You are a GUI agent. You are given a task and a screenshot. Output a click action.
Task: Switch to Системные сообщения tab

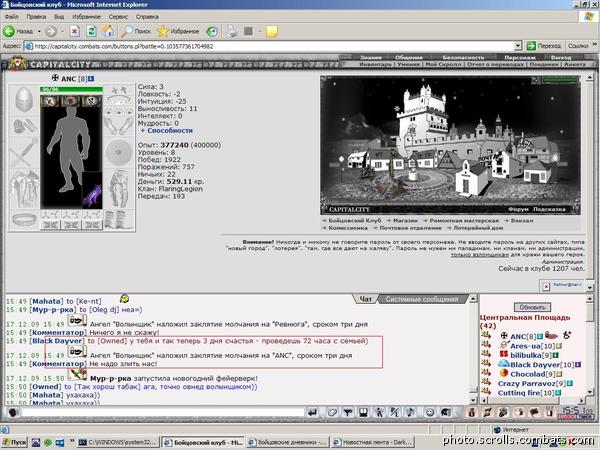tap(422, 299)
